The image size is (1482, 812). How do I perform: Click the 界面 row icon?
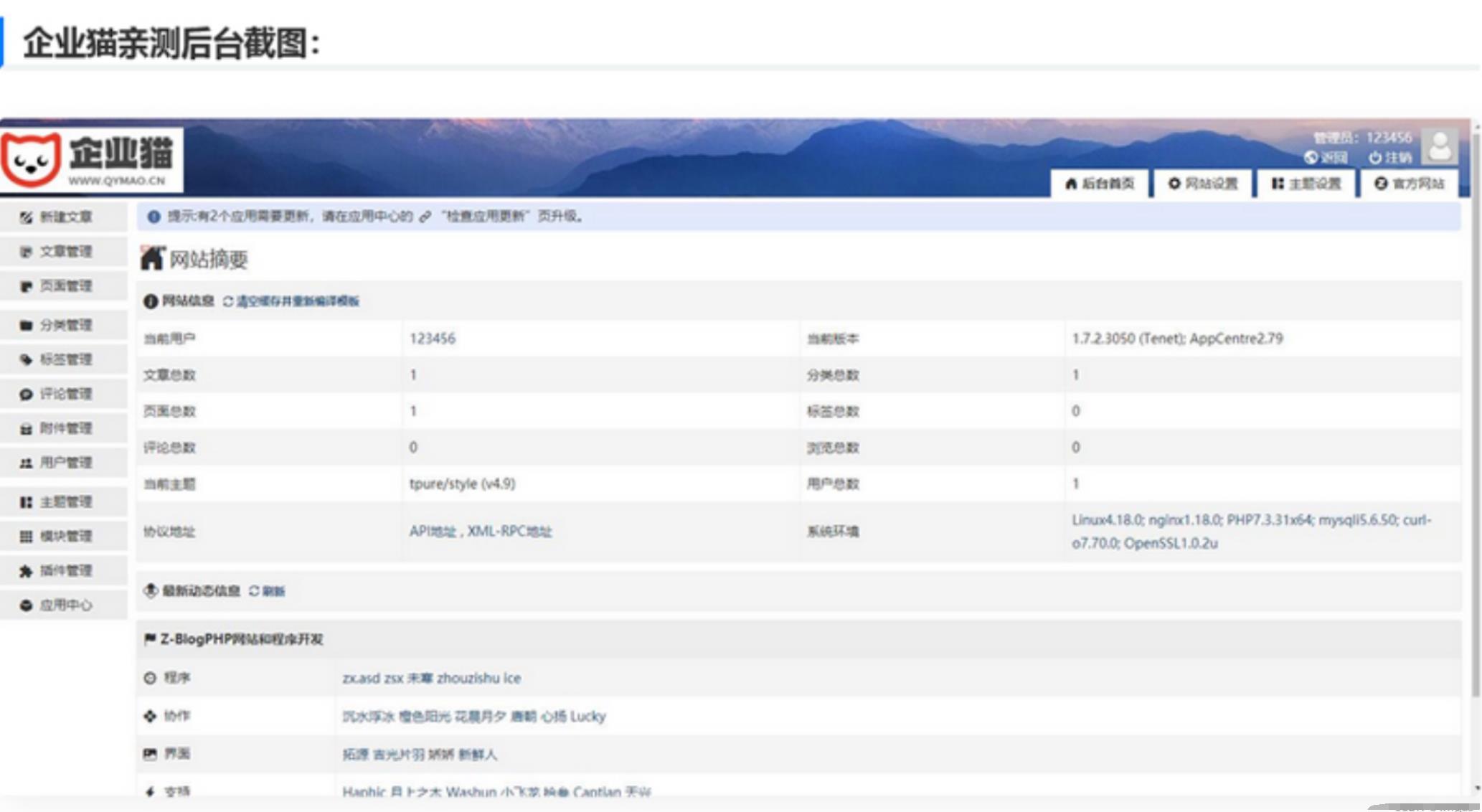coord(150,754)
